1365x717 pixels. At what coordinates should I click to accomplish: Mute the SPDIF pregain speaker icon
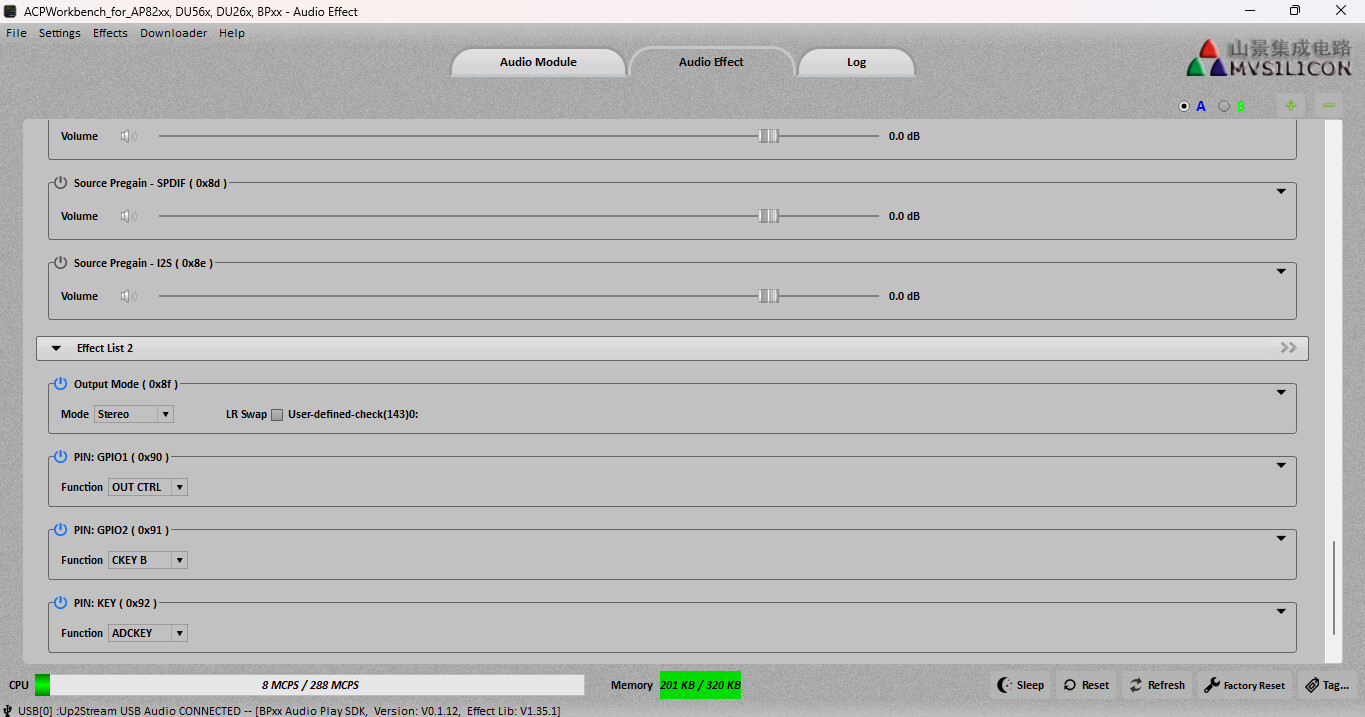click(x=128, y=216)
